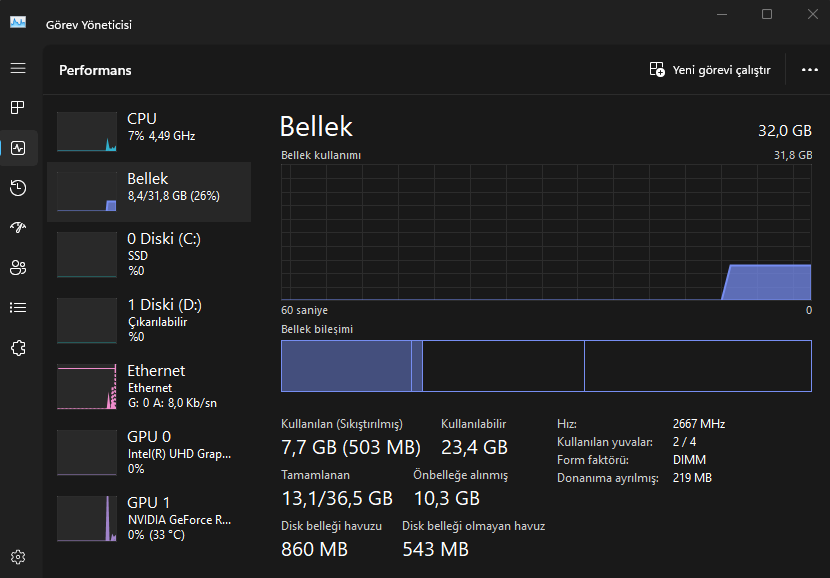
Task: Open Task Manager settings gear
Action: pyautogui.click(x=17, y=557)
